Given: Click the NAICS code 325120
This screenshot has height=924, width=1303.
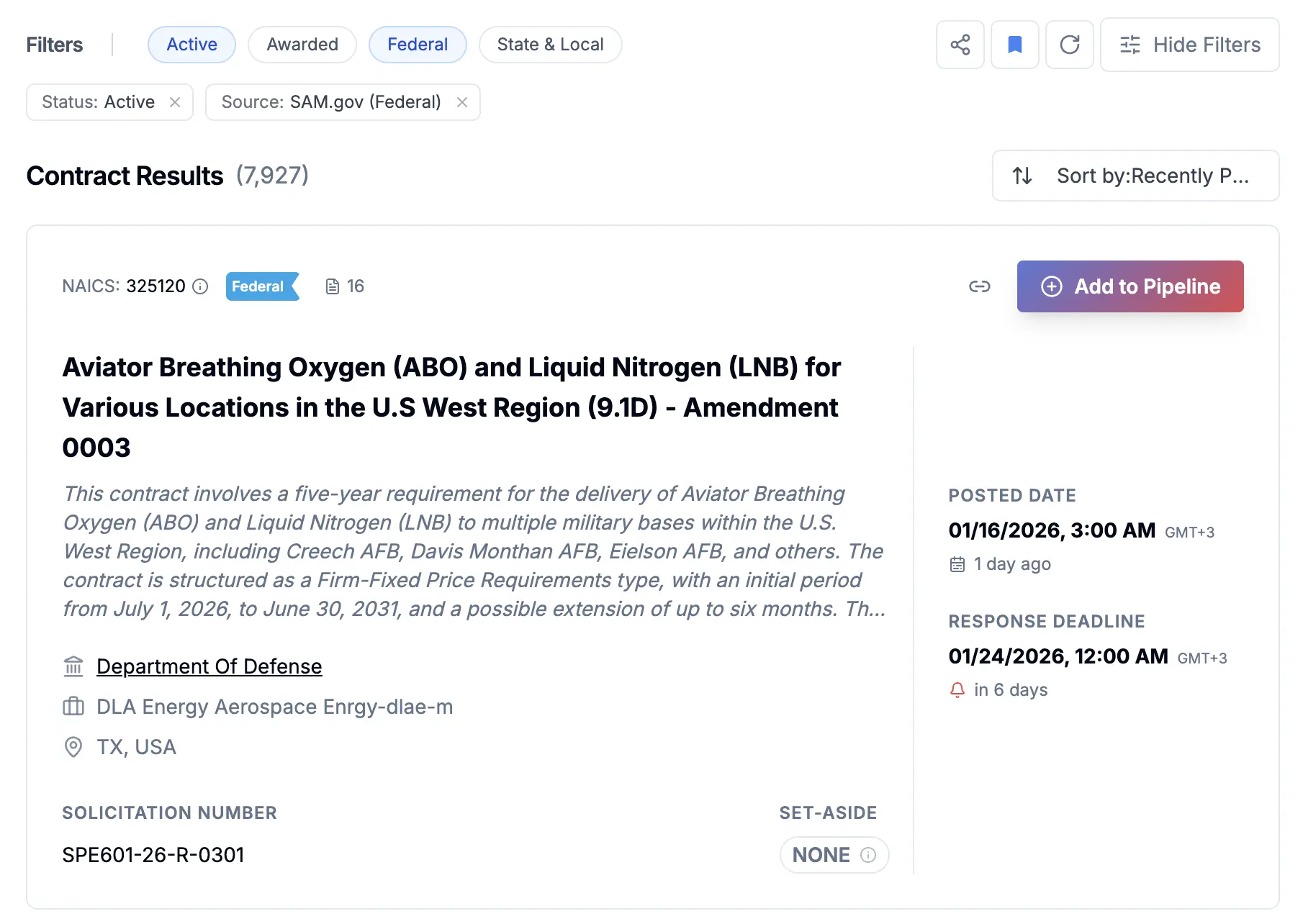Looking at the screenshot, I should coord(155,286).
